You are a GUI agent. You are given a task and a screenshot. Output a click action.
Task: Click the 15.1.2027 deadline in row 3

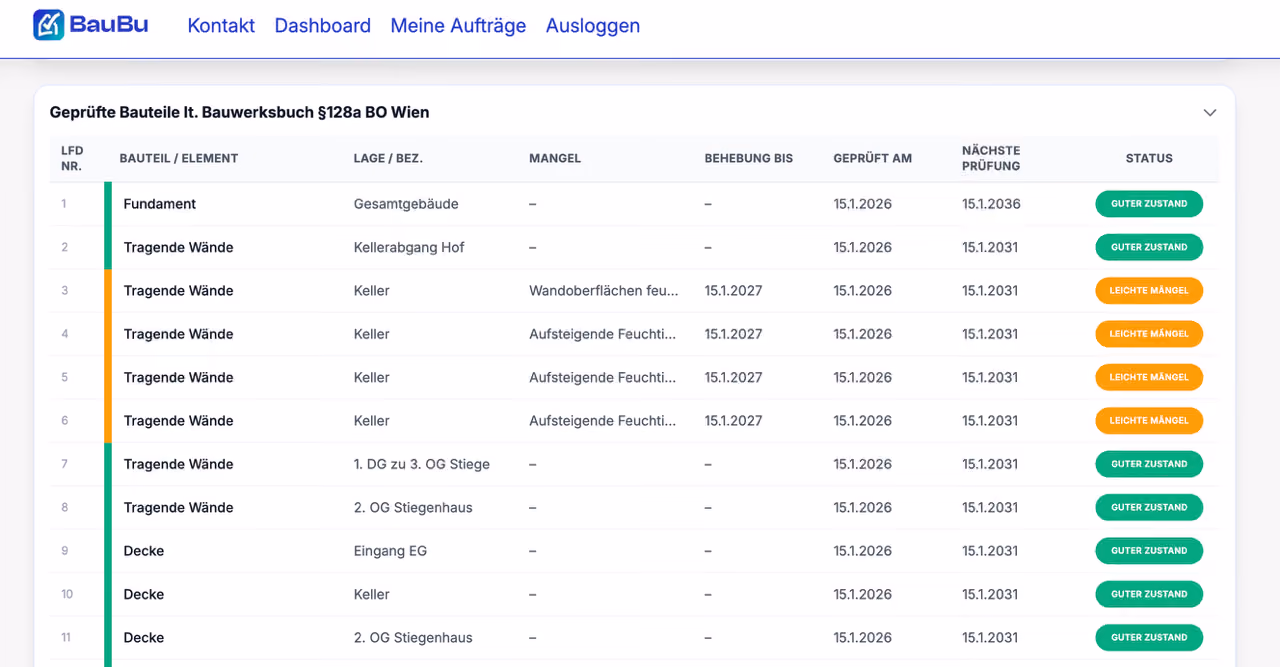pos(733,291)
